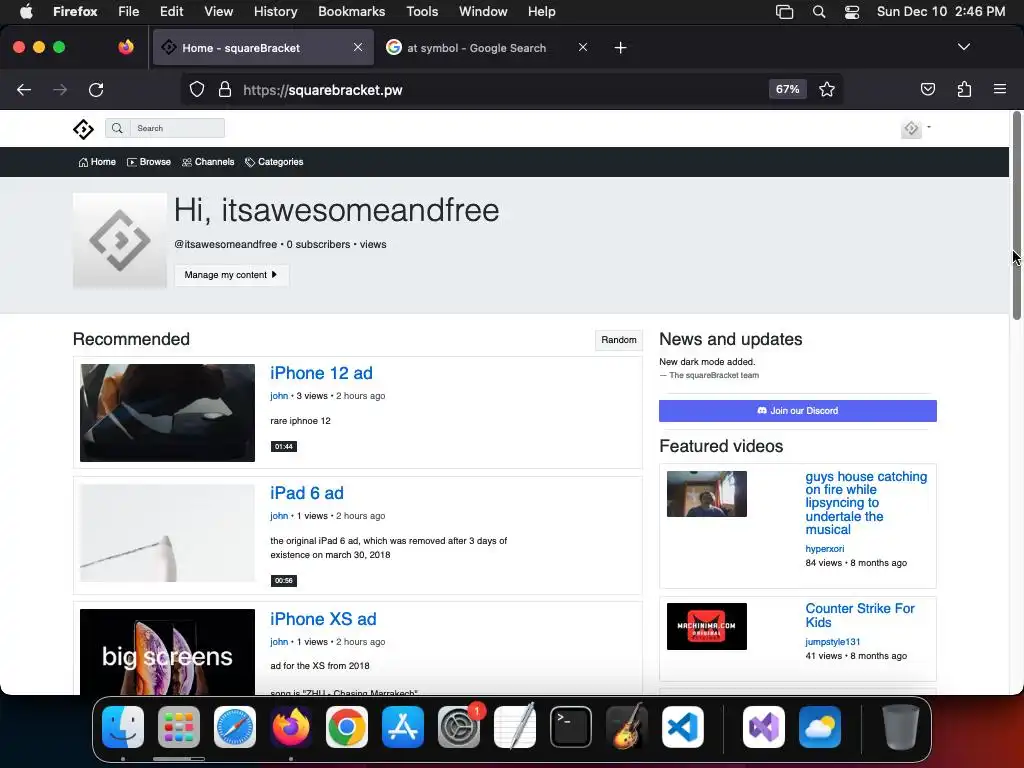Expand 'Manage my content' button
Image resolution: width=1024 pixels, height=768 pixels.
(x=231, y=275)
